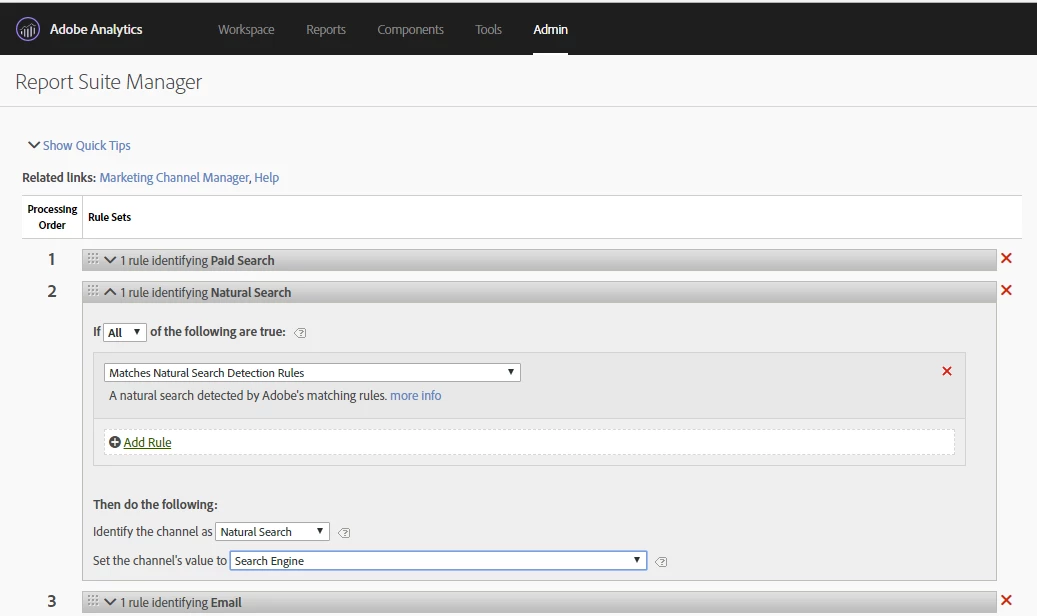This screenshot has height=616, width=1037.
Task: Expand Show Quick Tips chevron
Action: pos(34,145)
